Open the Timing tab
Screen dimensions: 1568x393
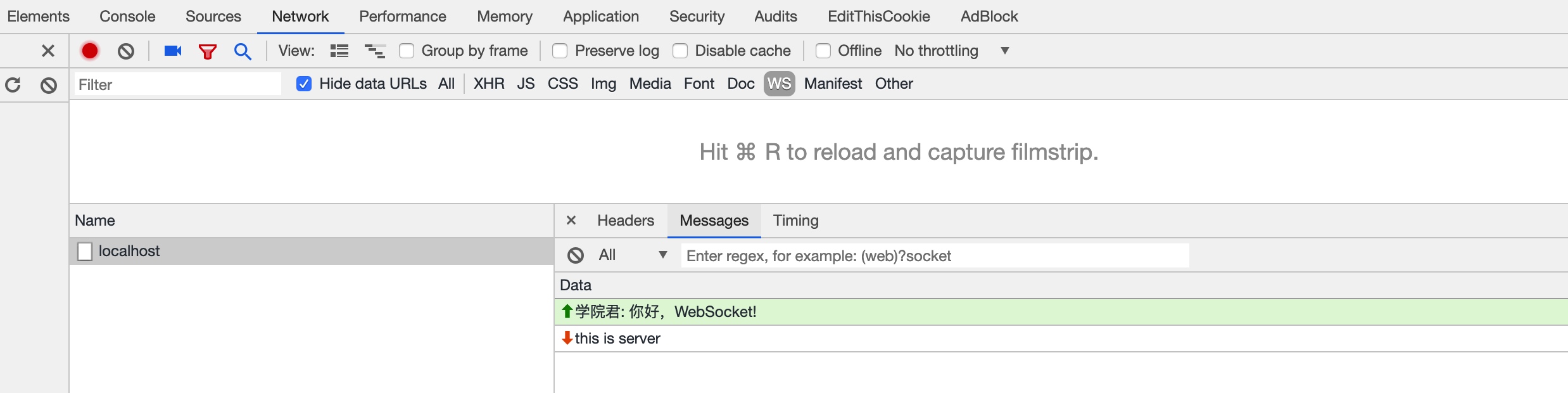(x=796, y=221)
